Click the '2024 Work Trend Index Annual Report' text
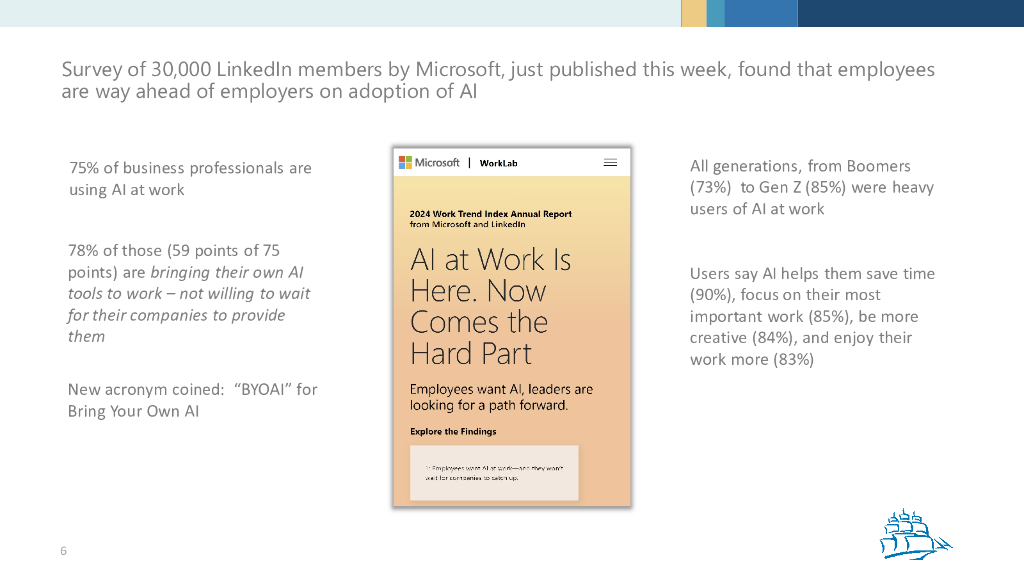 490,214
